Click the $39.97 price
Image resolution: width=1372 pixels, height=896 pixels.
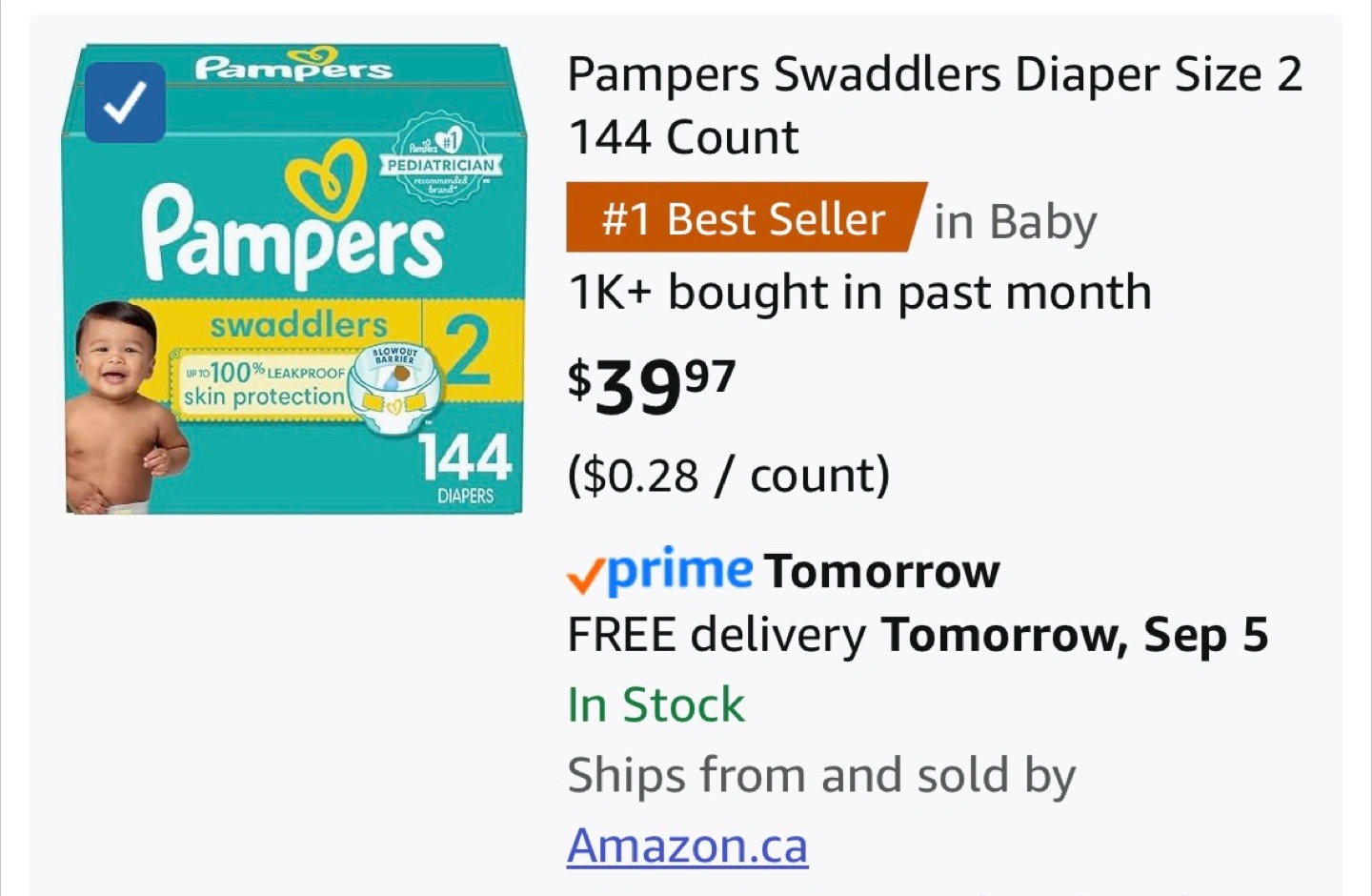coord(651,386)
